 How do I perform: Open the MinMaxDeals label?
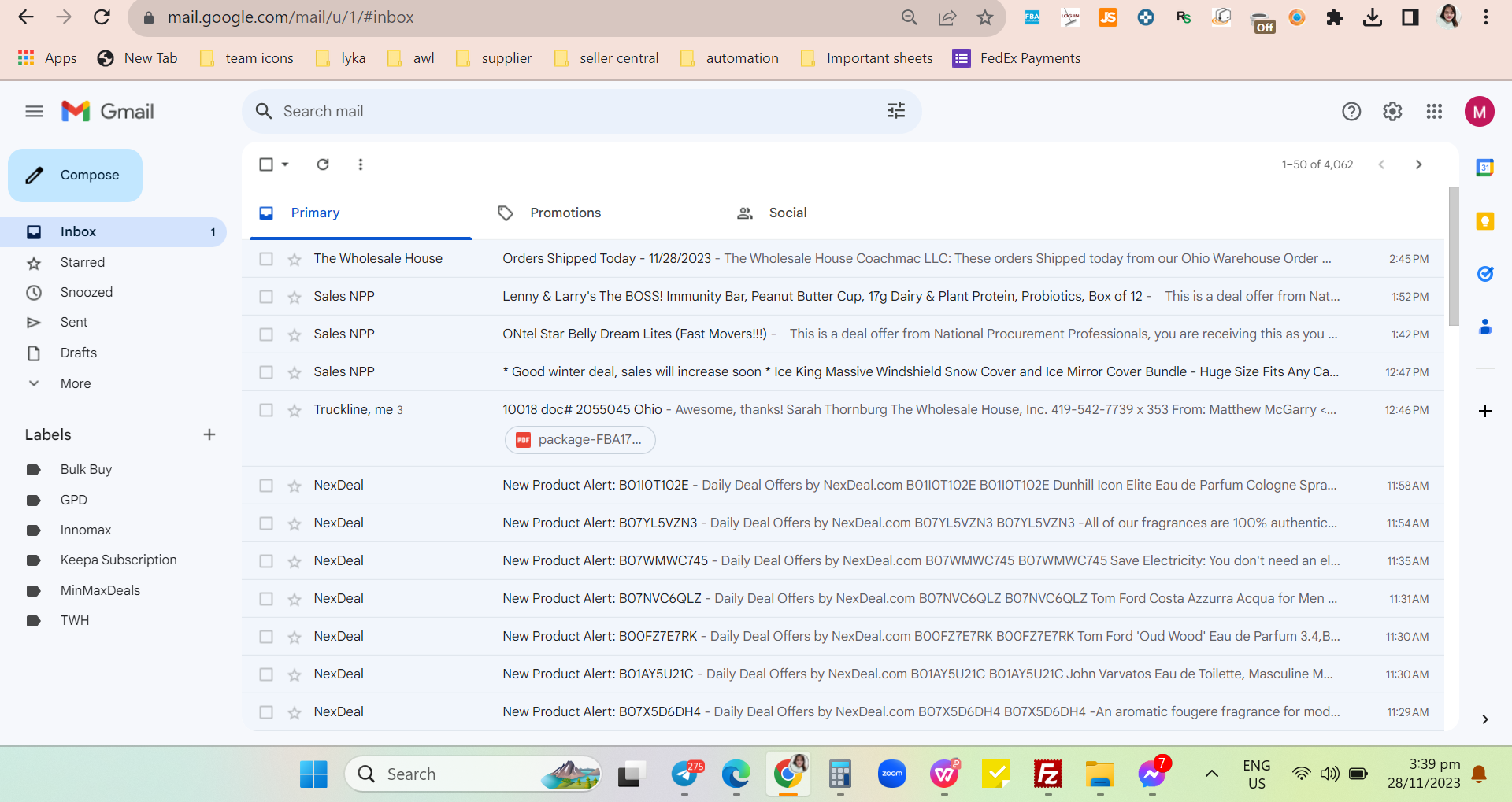tap(100, 590)
